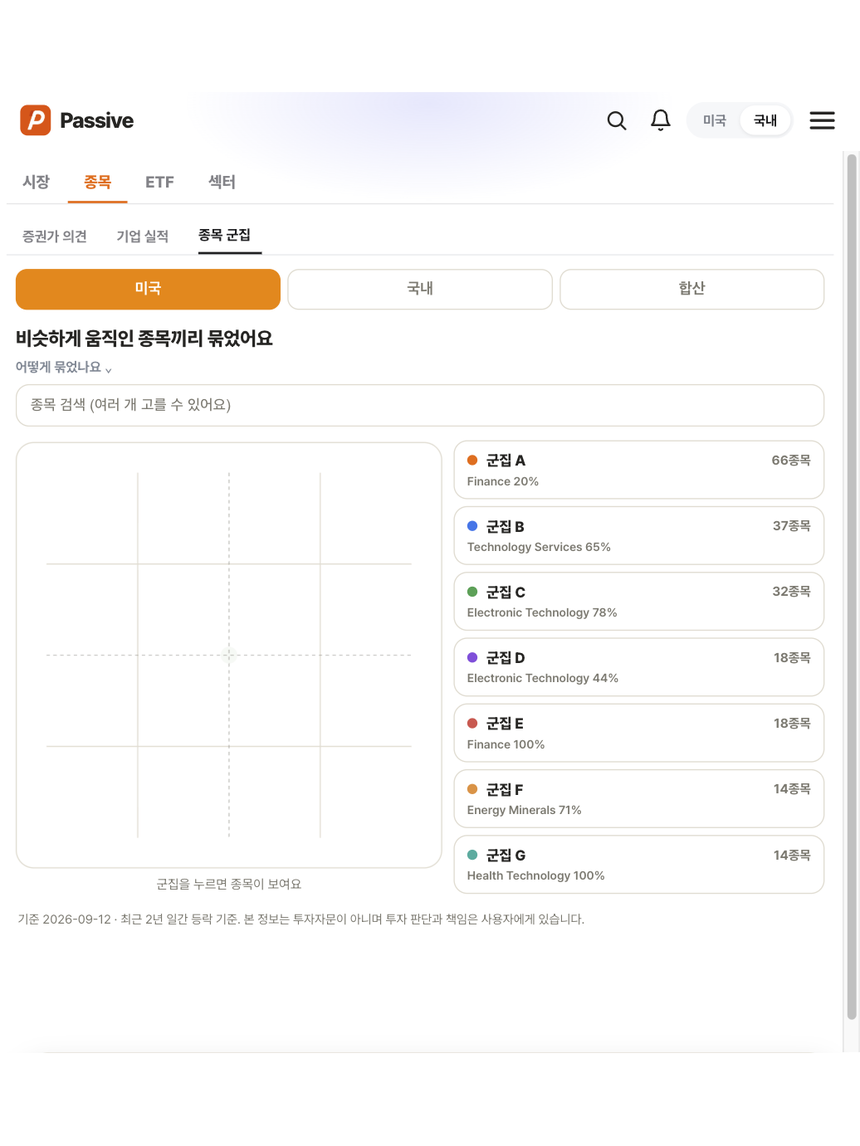This screenshot has height=1146, width=860.
Task: Switch header market toggle to 미국
Action: click(x=714, y=121)
